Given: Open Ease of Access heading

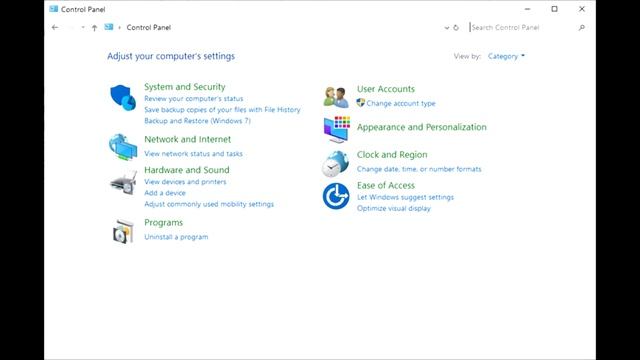Looking at the screenshot, I should [386, 185].
